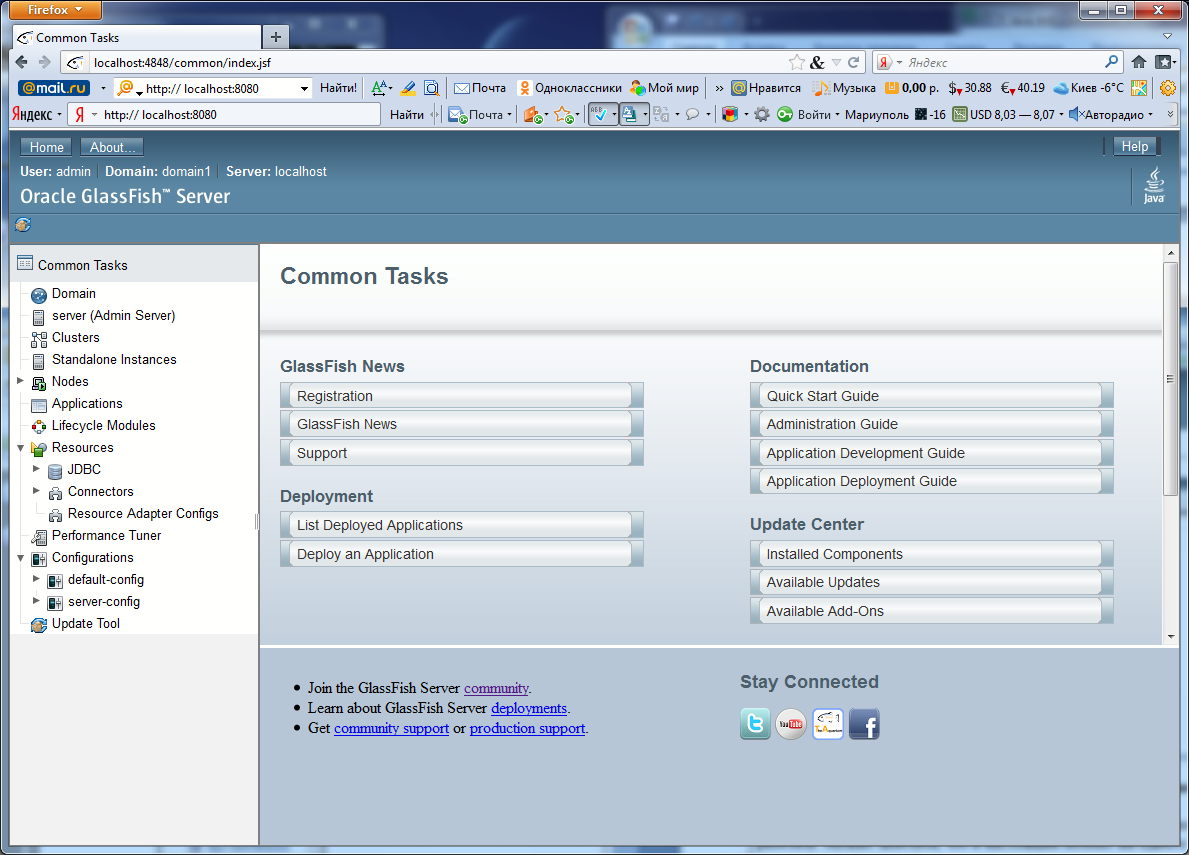Open Installed Components

coord(931,554)
